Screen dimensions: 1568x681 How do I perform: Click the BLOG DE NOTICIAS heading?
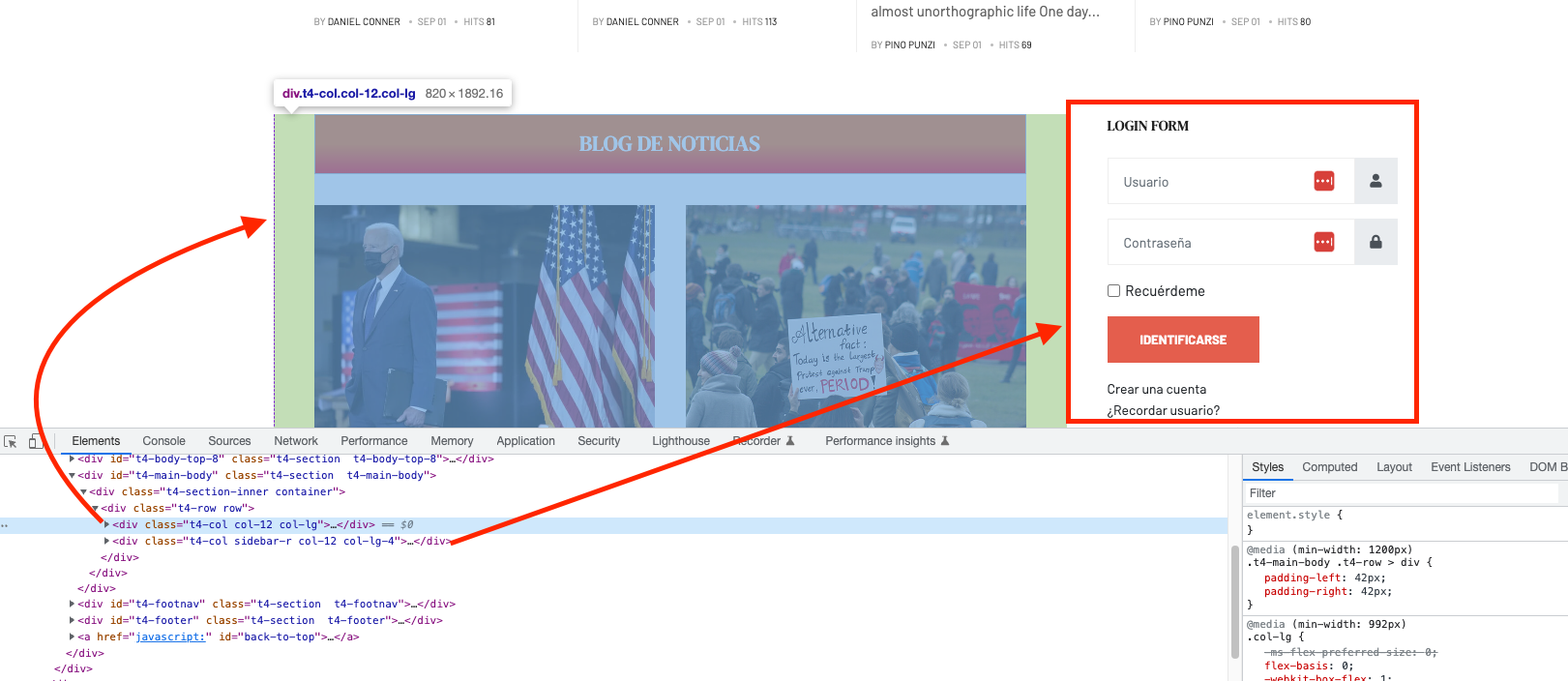point(669,144)
